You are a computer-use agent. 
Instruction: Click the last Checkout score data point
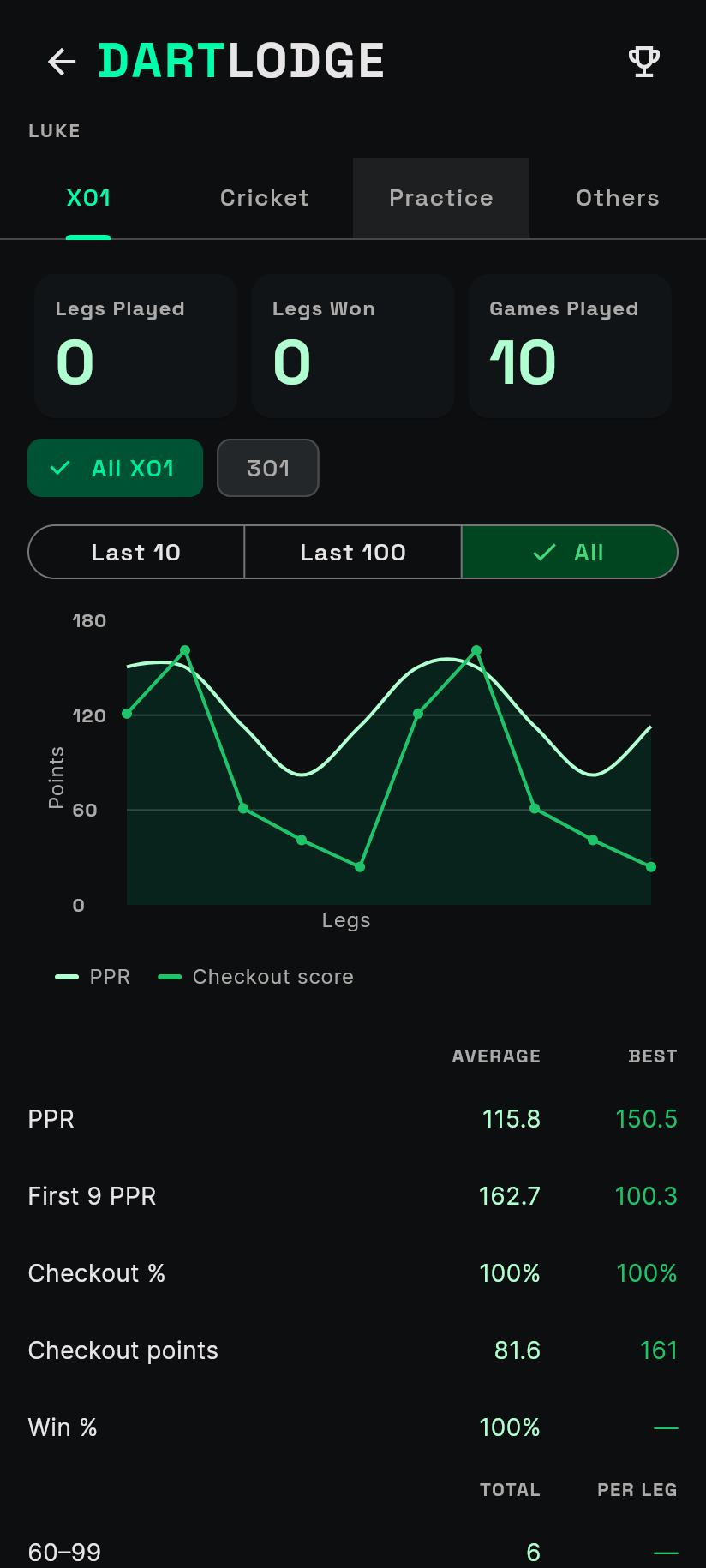click(x=651, y=867)
